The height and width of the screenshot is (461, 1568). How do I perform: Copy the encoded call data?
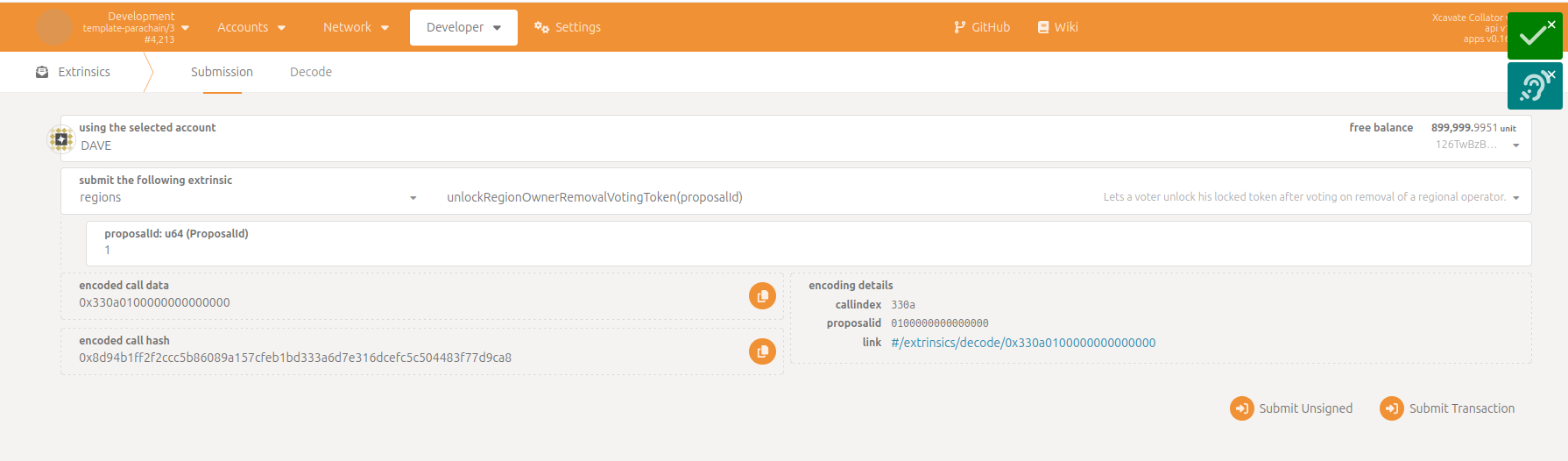point(762,296)
